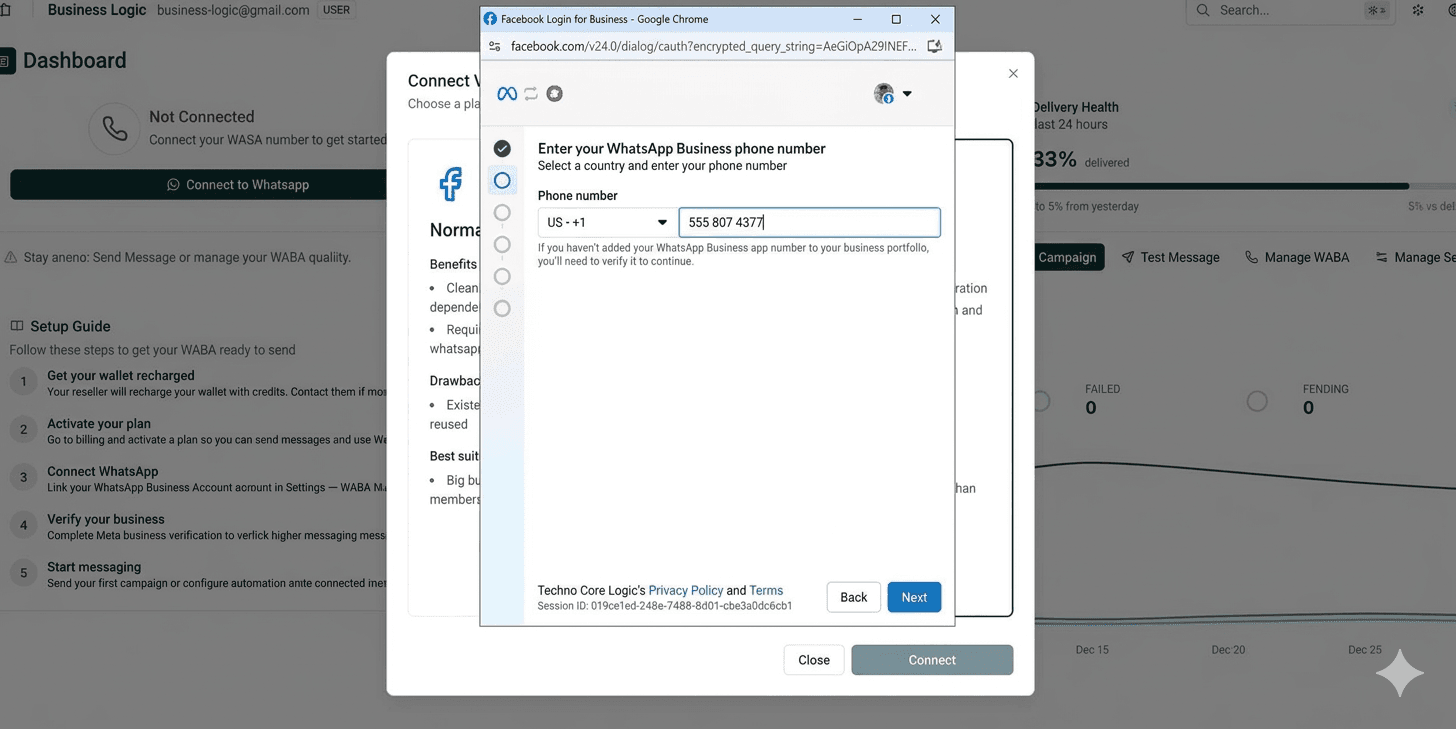Click the sixth step circle in the stepper

tap(502, 308)
